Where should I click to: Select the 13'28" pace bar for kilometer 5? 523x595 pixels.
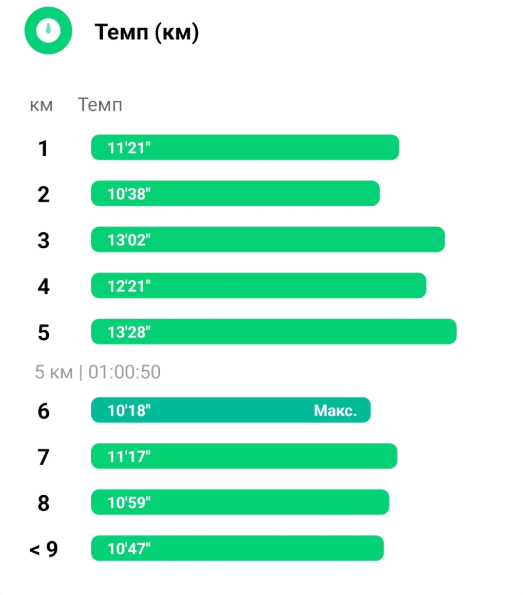(274, 332)
